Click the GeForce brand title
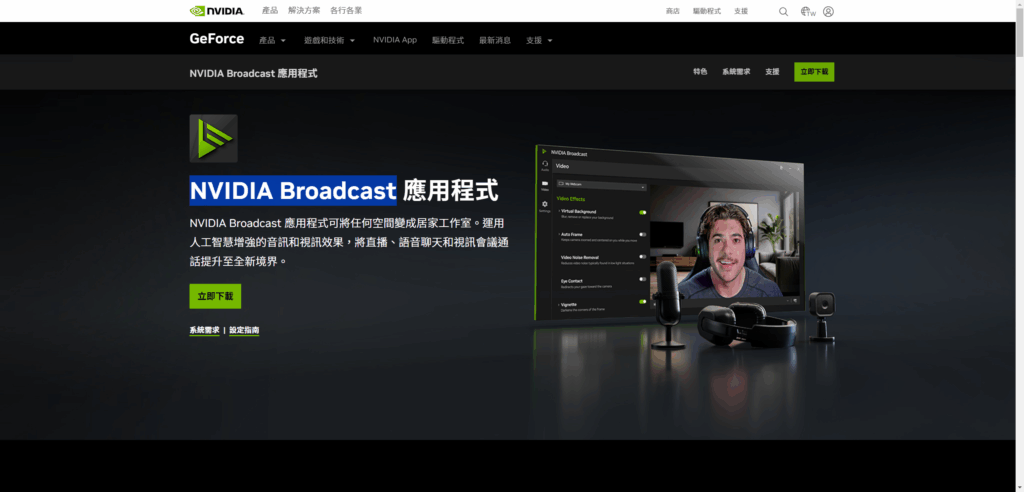This screenshot has height=492, width=1024. click(x=217, y=39)
